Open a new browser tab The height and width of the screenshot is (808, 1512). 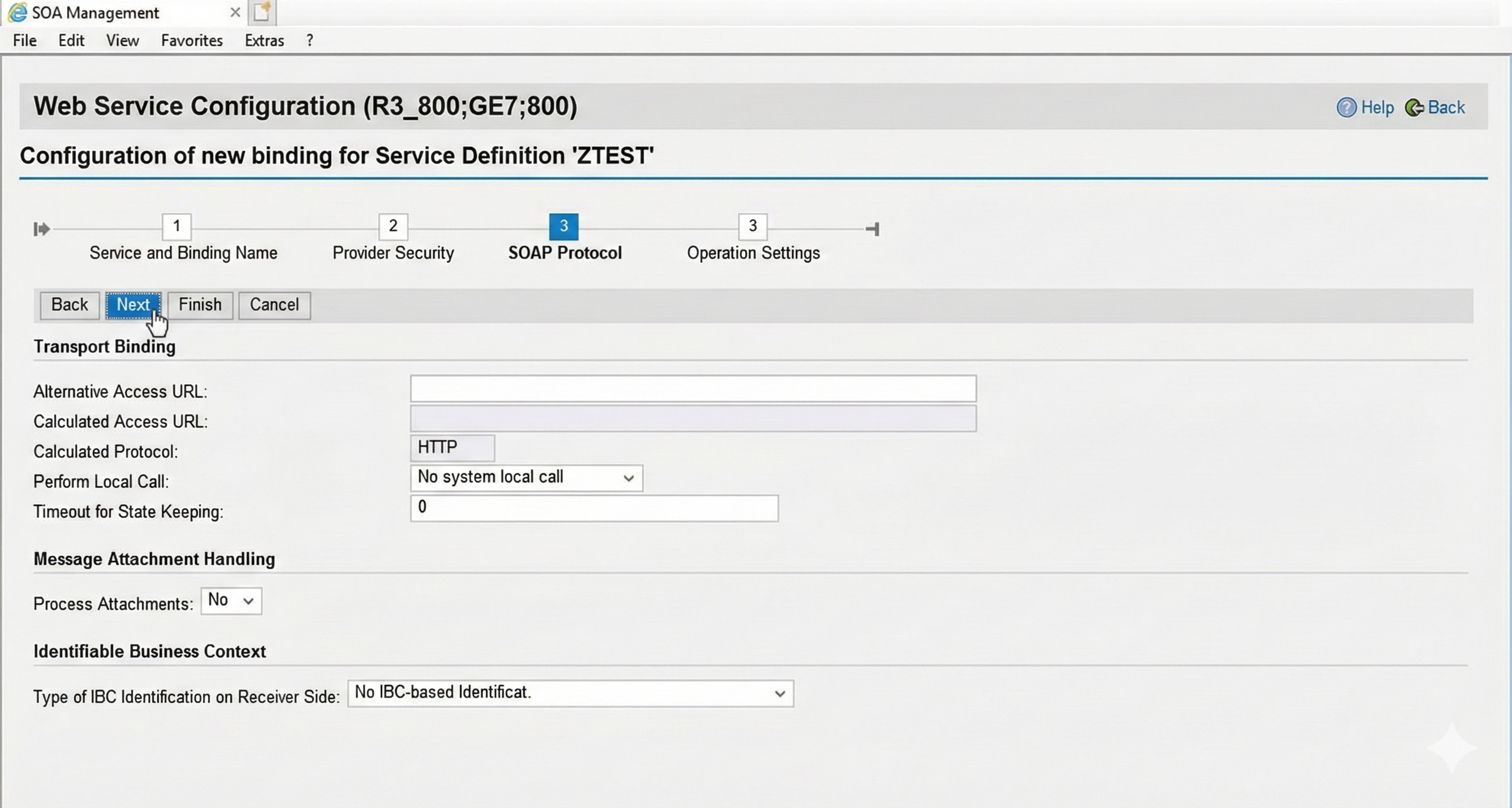pos(262,12)
